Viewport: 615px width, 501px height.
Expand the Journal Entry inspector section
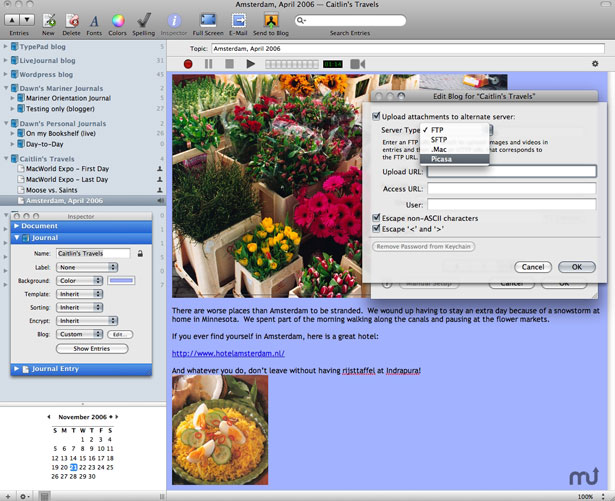point(16,369)
